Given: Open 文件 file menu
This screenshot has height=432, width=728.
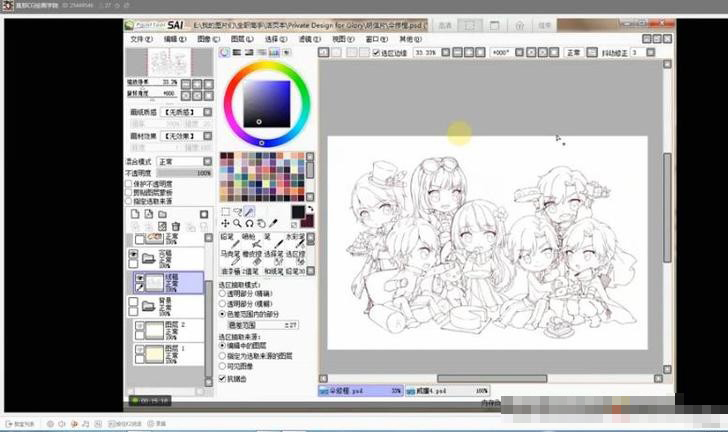Looking at the screenshot, I should point(141,39).
